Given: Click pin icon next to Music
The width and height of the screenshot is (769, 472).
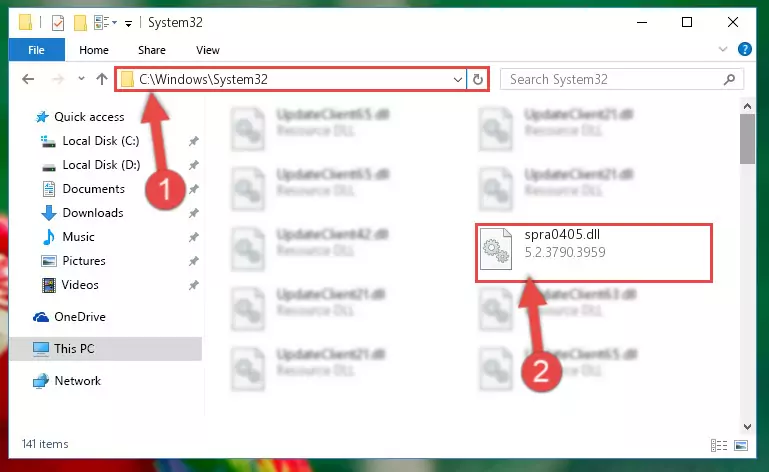Looking at the screenshot, I should pos(194,237).
